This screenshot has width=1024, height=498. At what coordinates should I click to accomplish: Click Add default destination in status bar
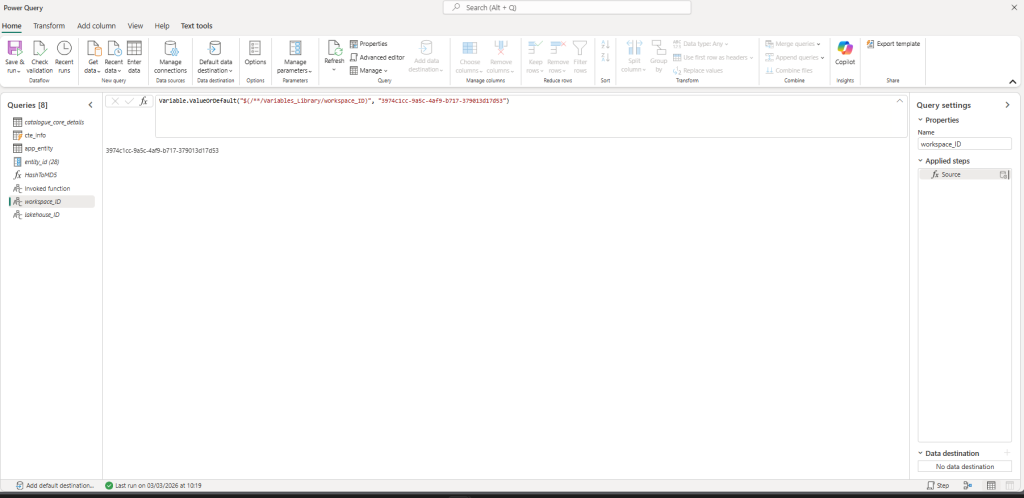55,485
